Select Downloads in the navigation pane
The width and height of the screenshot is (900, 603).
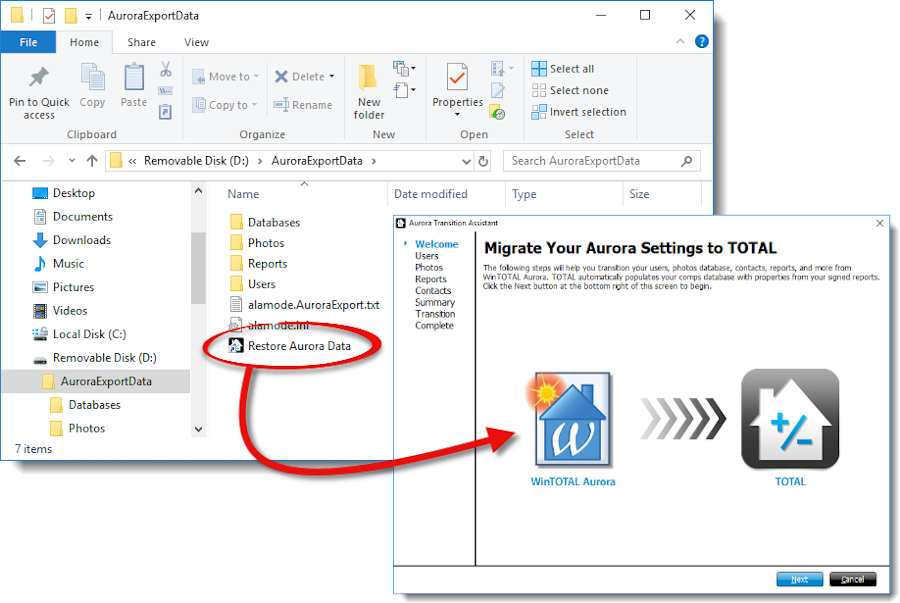pos(82,240)
